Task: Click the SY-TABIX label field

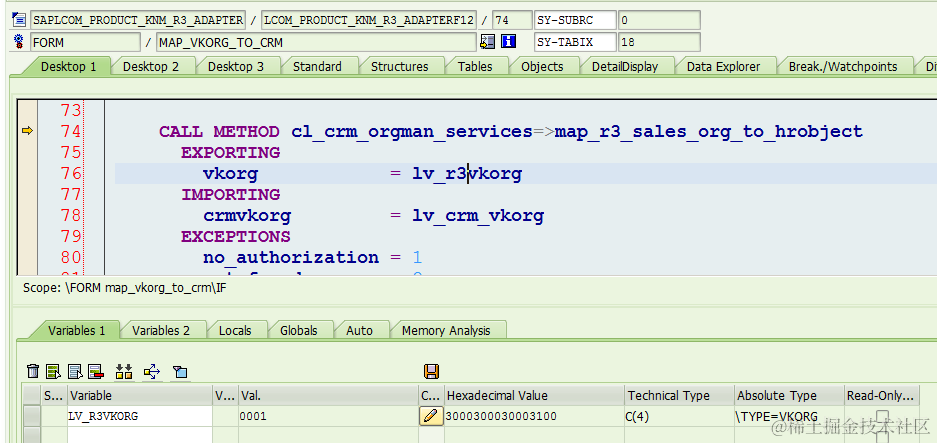Action: click(575, 42)
